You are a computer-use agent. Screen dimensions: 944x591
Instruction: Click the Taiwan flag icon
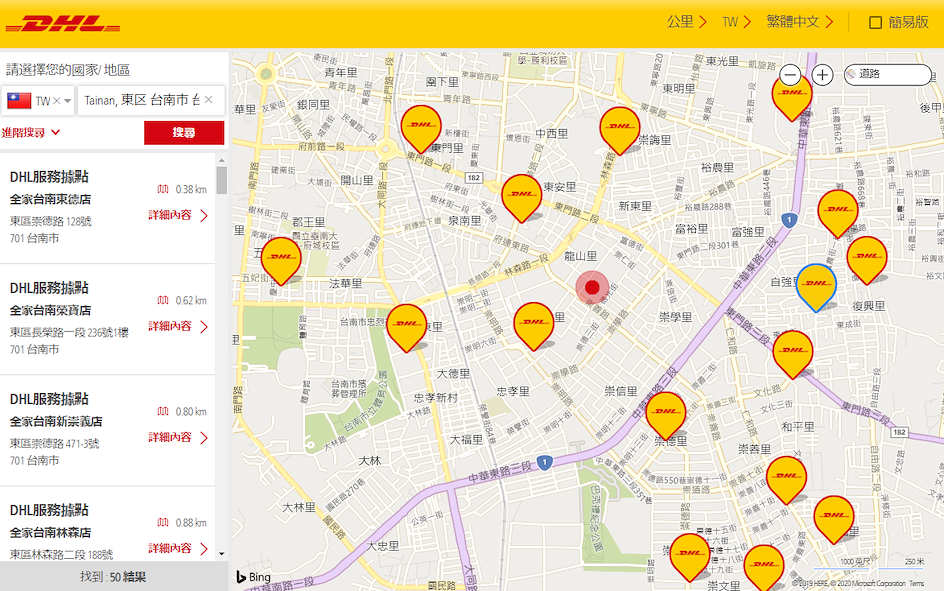pos(19,101)
